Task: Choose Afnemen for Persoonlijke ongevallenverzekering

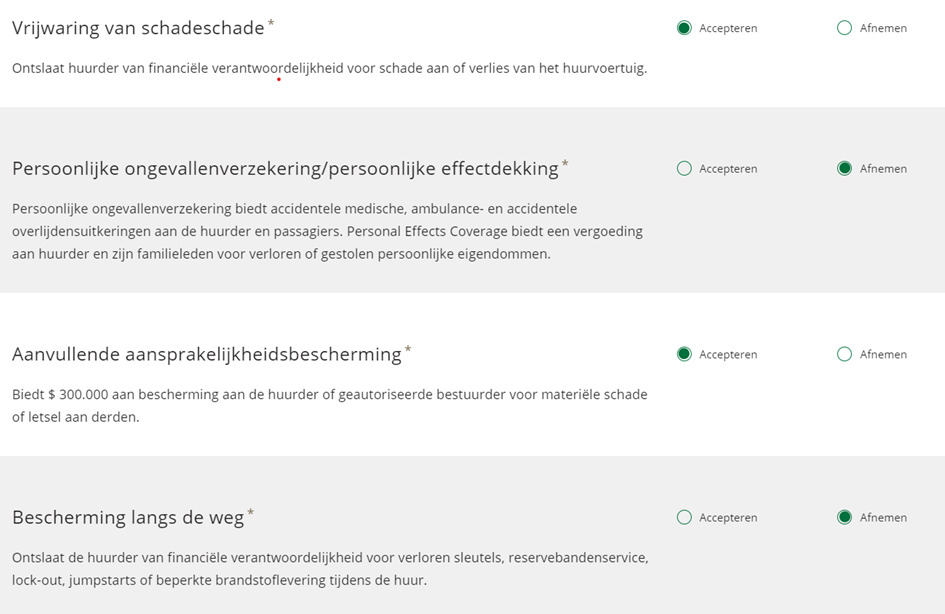Action: [x=844, y=169]
